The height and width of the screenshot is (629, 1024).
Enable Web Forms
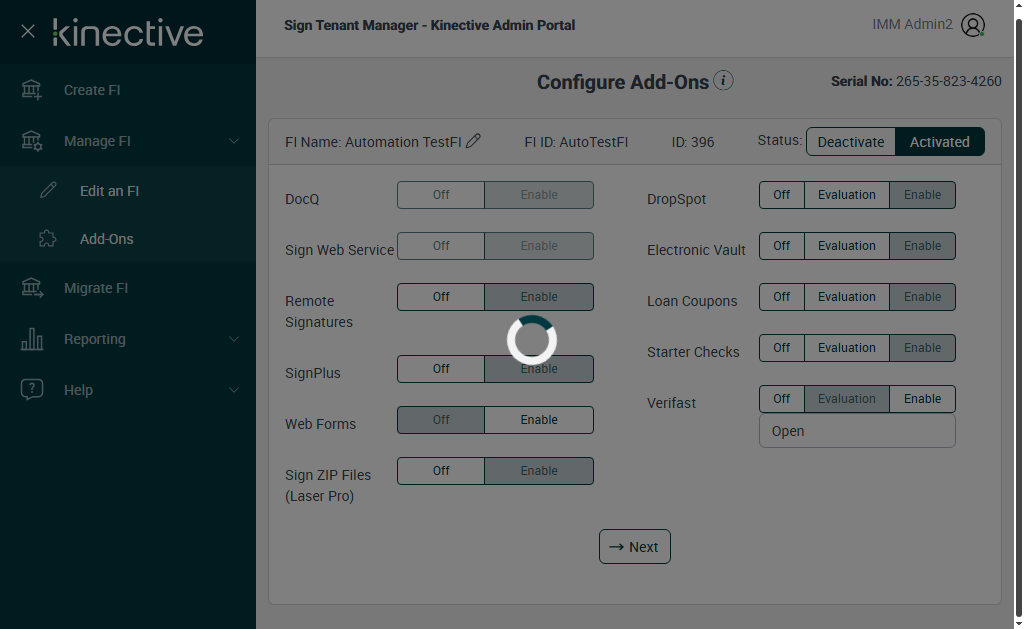539,419
